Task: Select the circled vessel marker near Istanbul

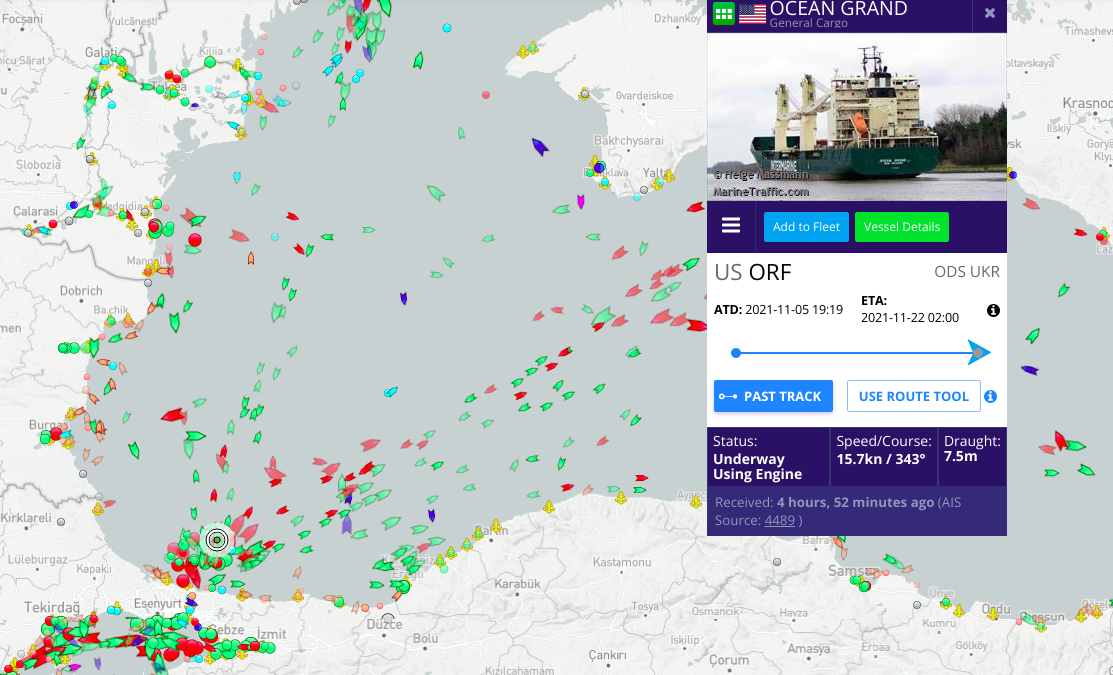Action: (217, 540)
